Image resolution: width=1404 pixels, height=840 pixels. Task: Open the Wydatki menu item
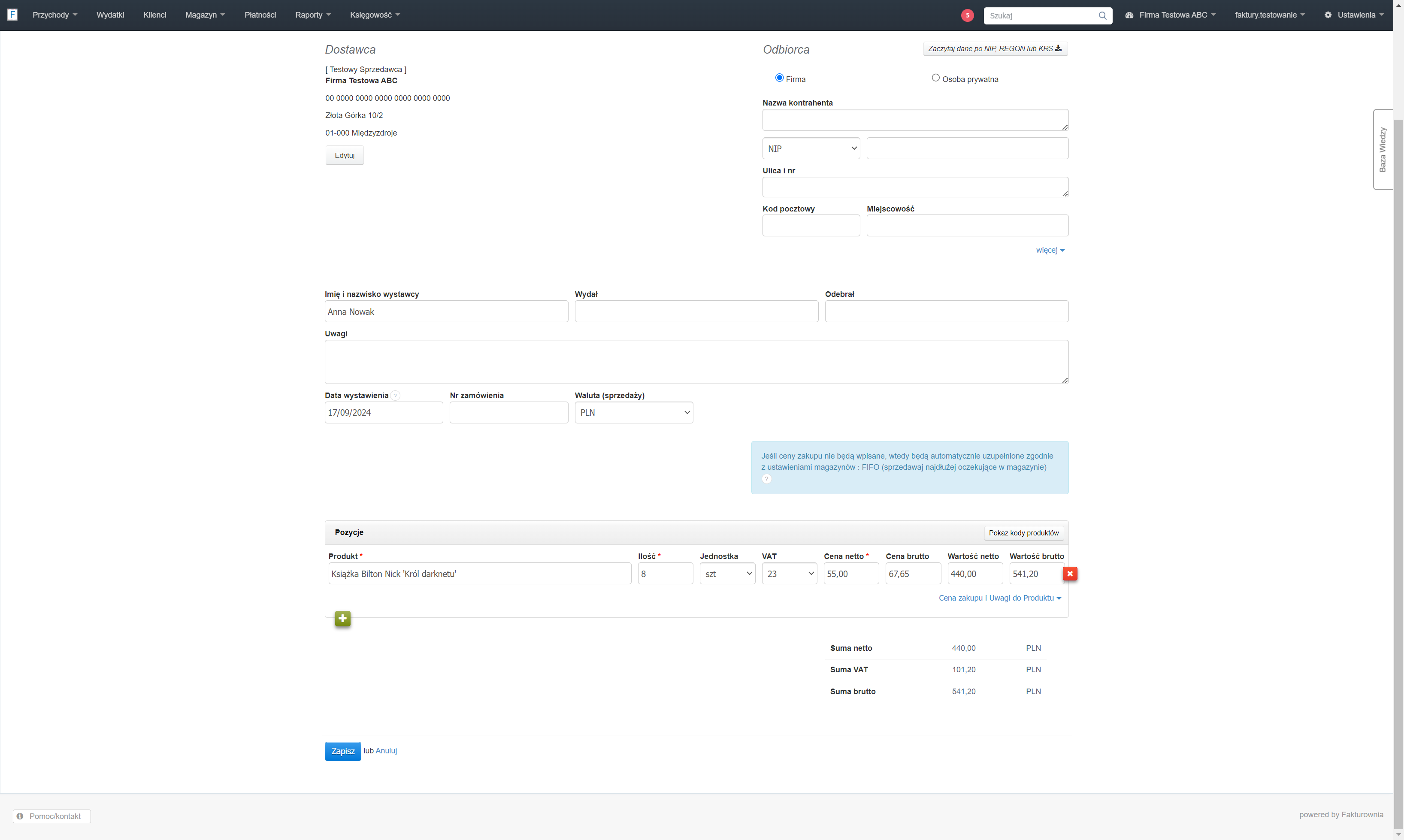[x=110, y=15]
